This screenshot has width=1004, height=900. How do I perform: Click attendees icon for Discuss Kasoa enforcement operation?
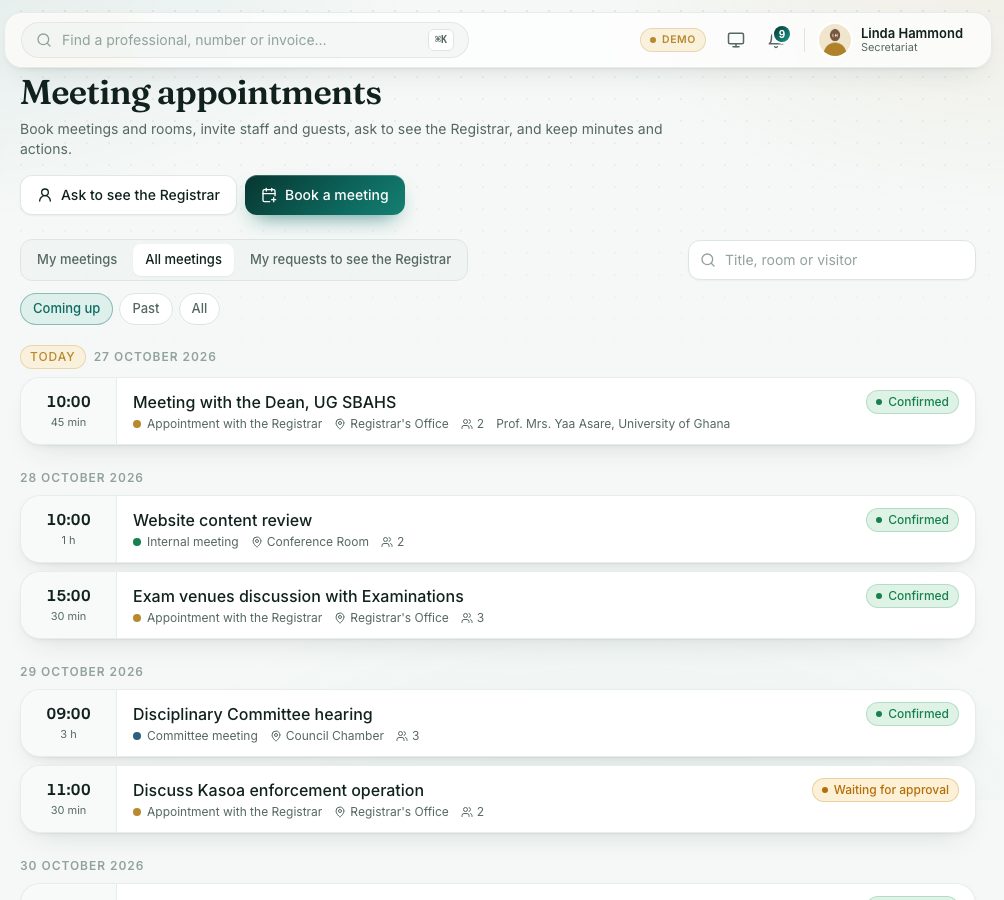pos(467,812)
